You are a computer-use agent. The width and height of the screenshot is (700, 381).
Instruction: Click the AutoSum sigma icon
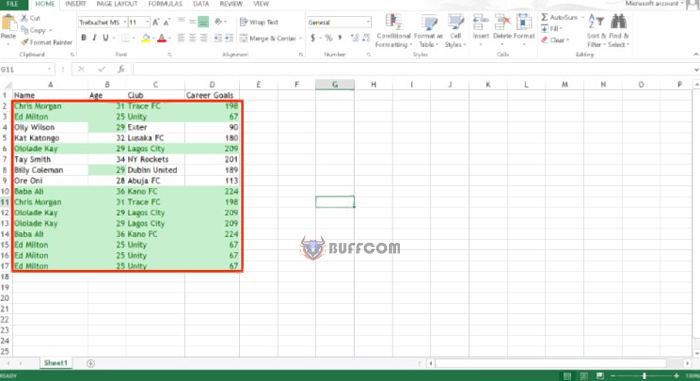coord(544,17)
